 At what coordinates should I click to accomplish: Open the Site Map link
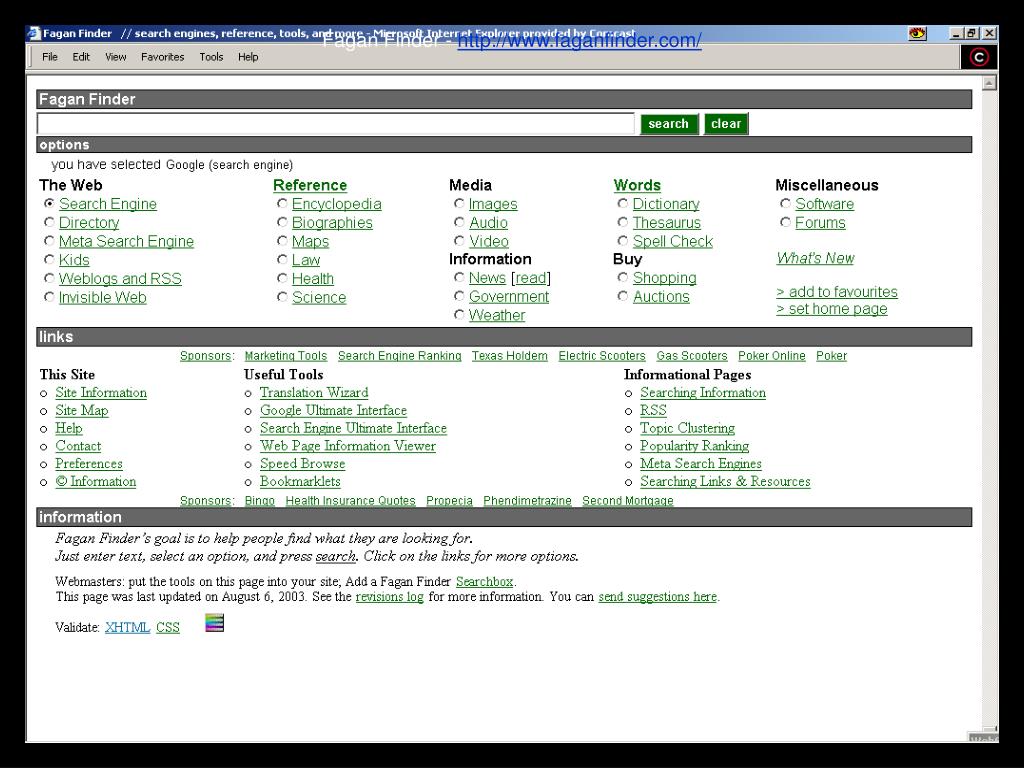tap(82, 410)
